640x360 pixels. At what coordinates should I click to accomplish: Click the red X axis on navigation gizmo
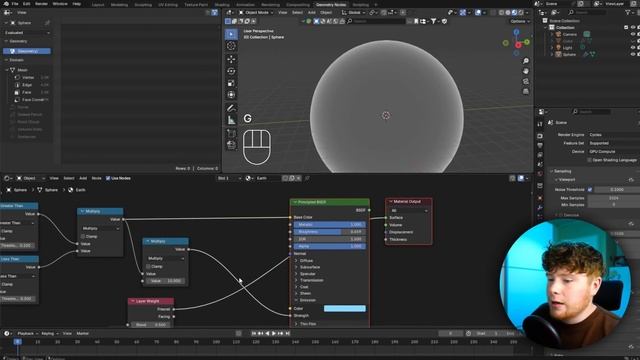518,45
